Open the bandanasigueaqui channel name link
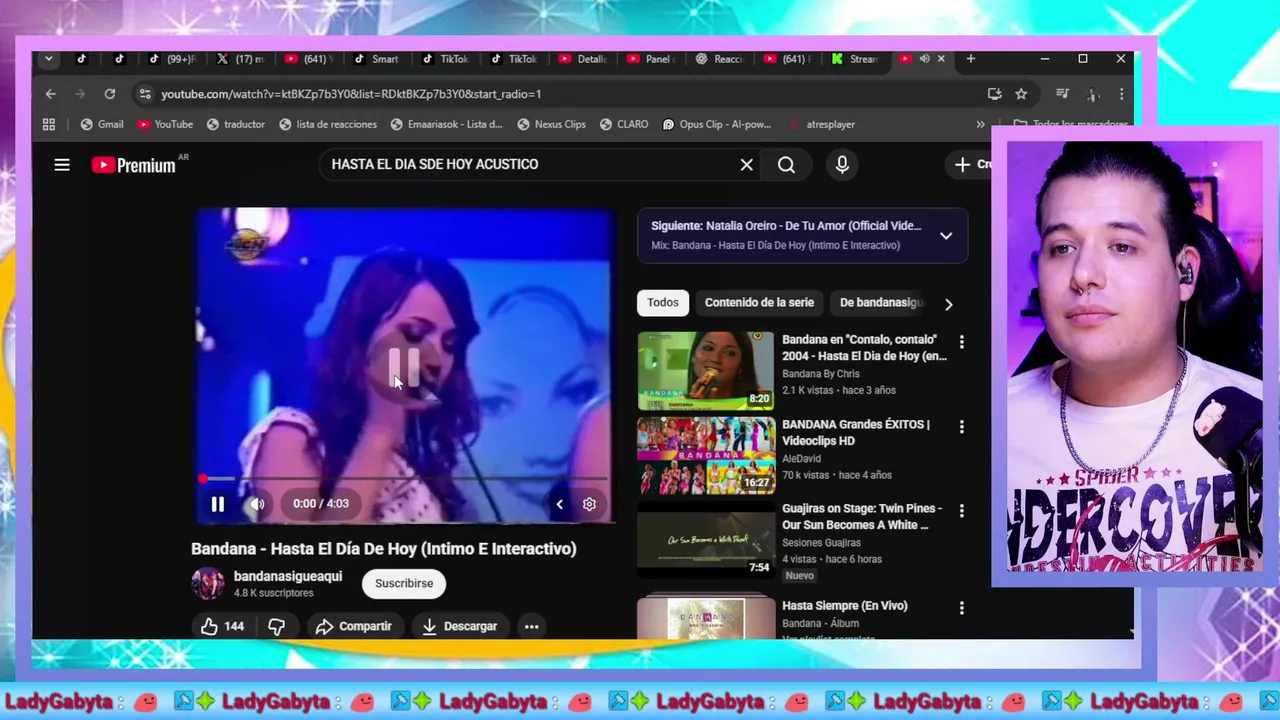 tap(288, 576)
